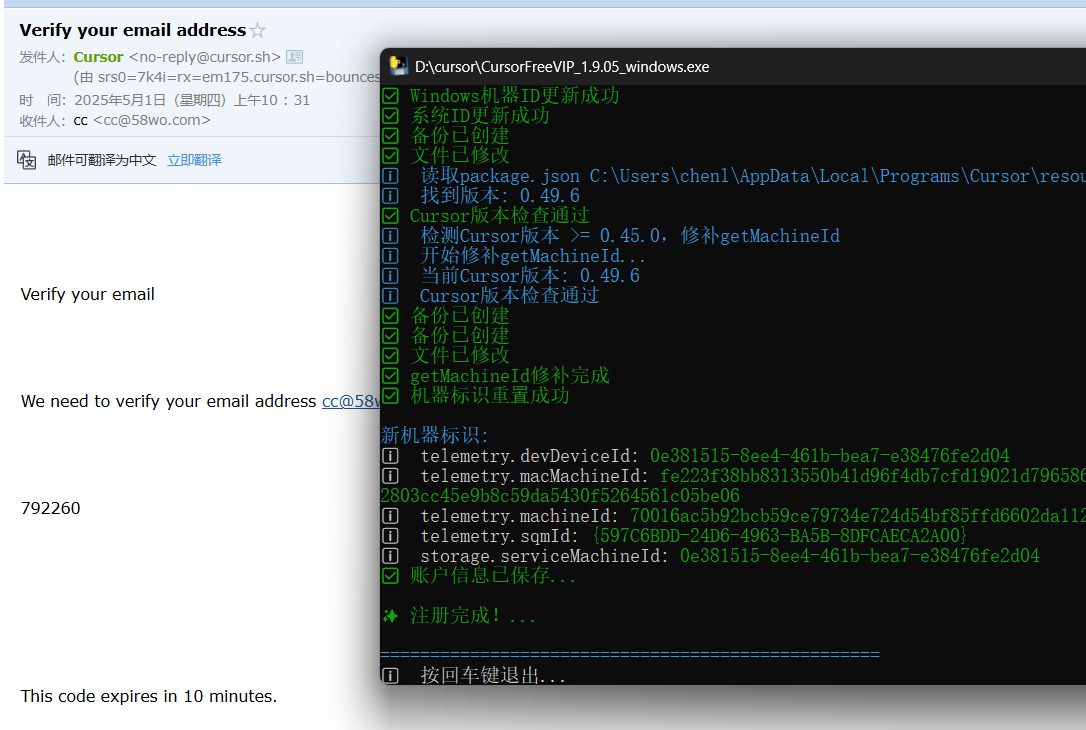Click checkmark icon beside 账户信息已保存
This screenshot has width=1086, height=730.
click(x=391, y=576)
